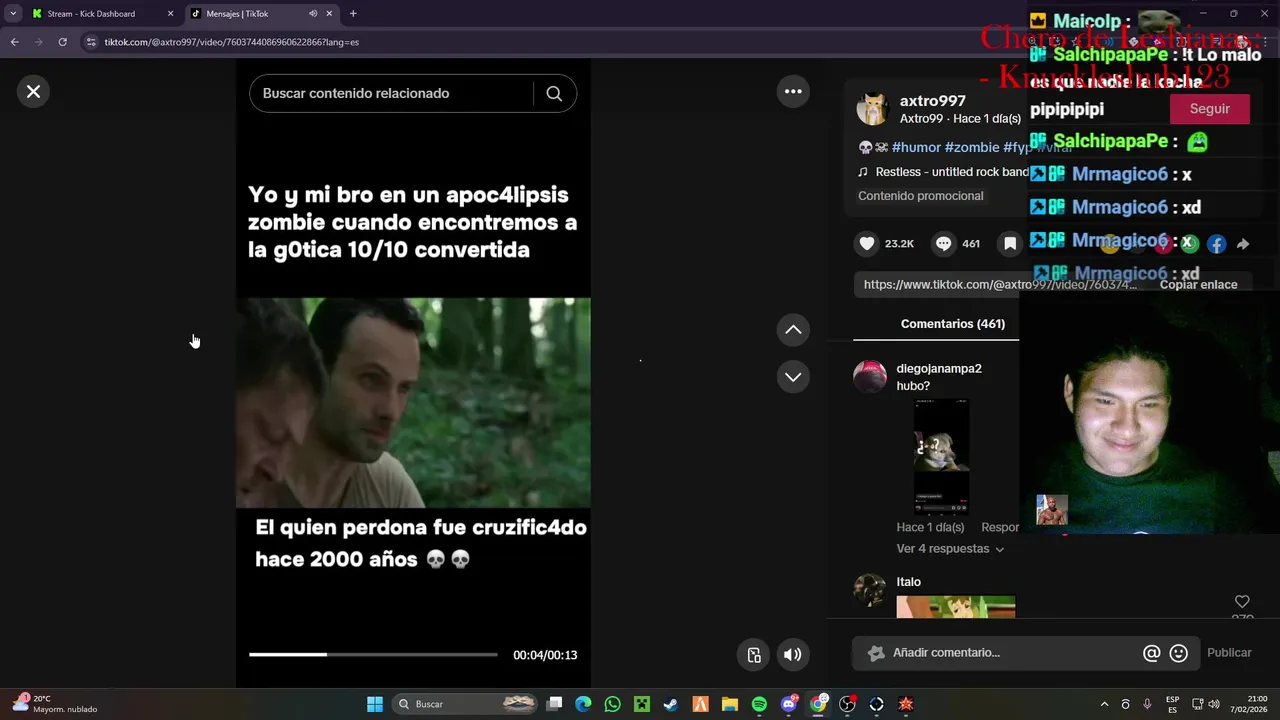Image resolution: width=1280 pixels, height=720 pixels.
Task: Switch to Comentarios (461) tab
Action: [x=952, y=324]
